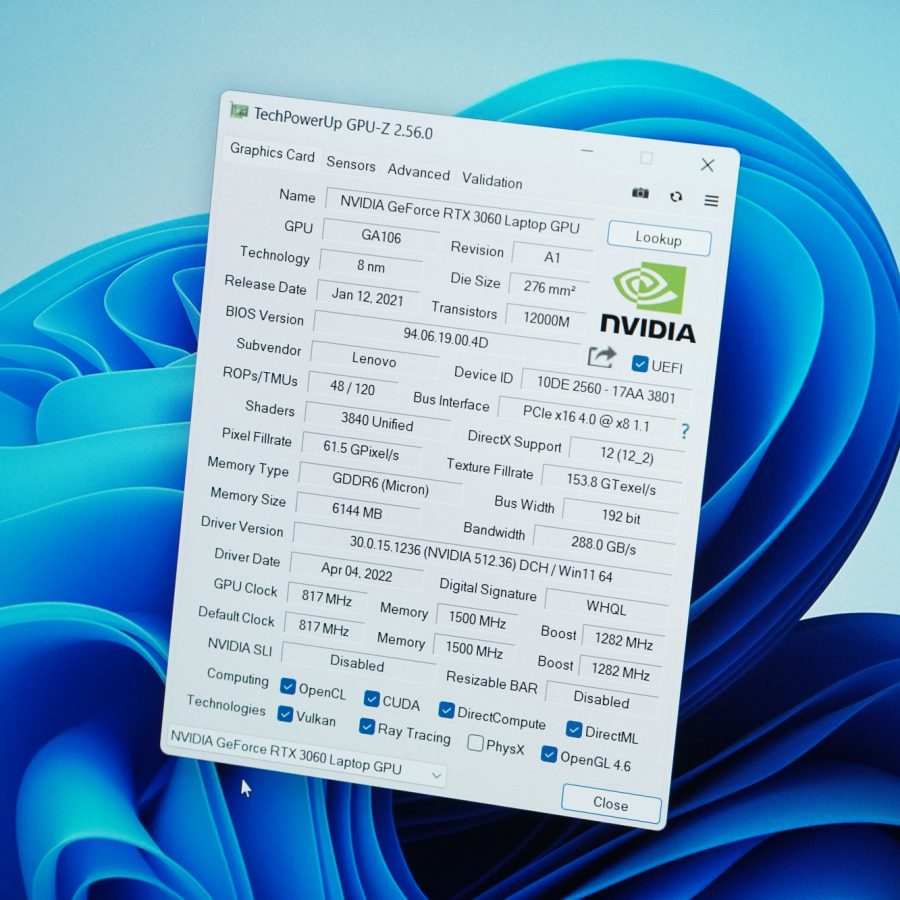The height and width of the screenshot is (900, 900).
Task: Click the Technology value 8 nm
Action: pos(371,266)
